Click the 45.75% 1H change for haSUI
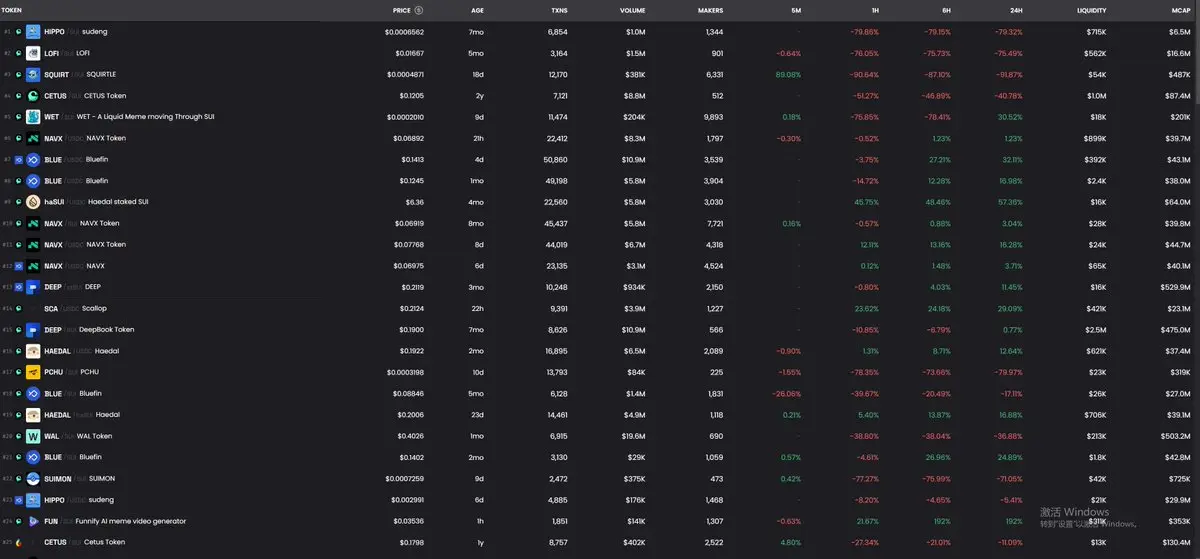 [x=866, y=202]
